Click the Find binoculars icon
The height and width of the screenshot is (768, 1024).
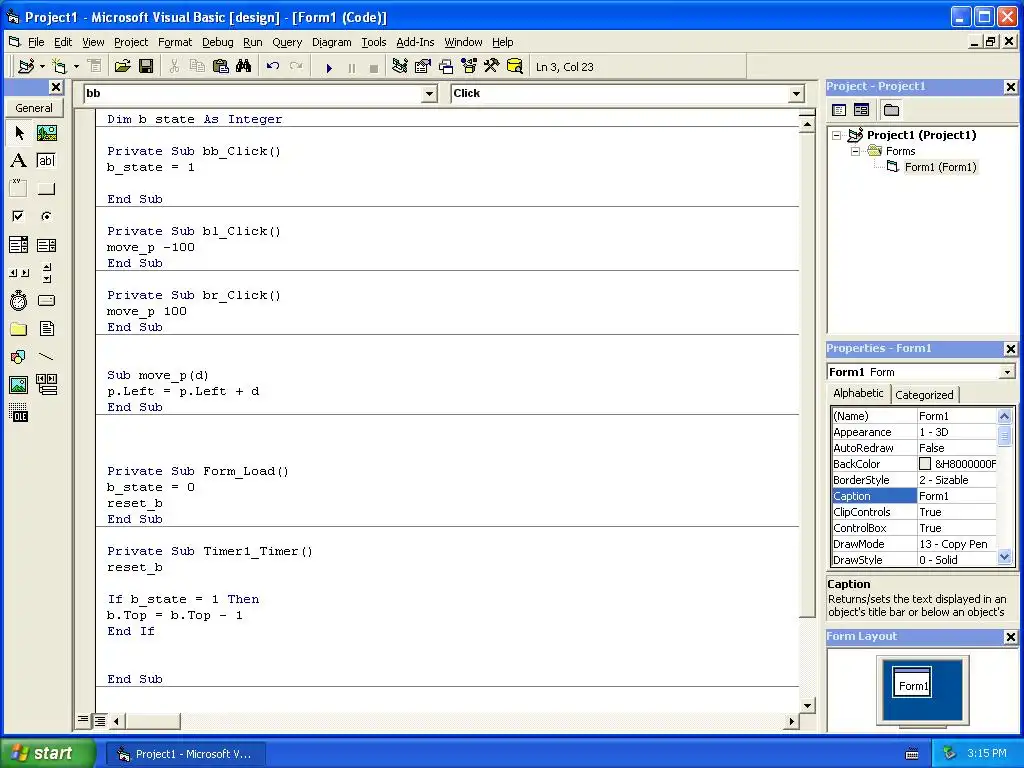pos(244,67)
